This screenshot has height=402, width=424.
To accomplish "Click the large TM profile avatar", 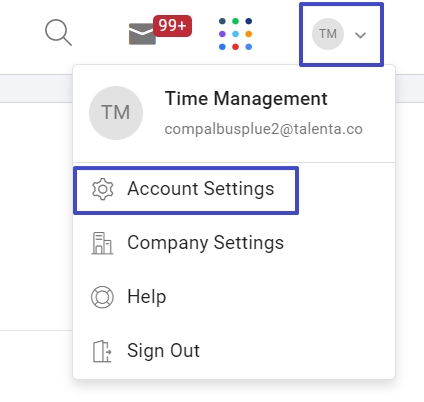I will pyautogui.click(x=116, y=113).
